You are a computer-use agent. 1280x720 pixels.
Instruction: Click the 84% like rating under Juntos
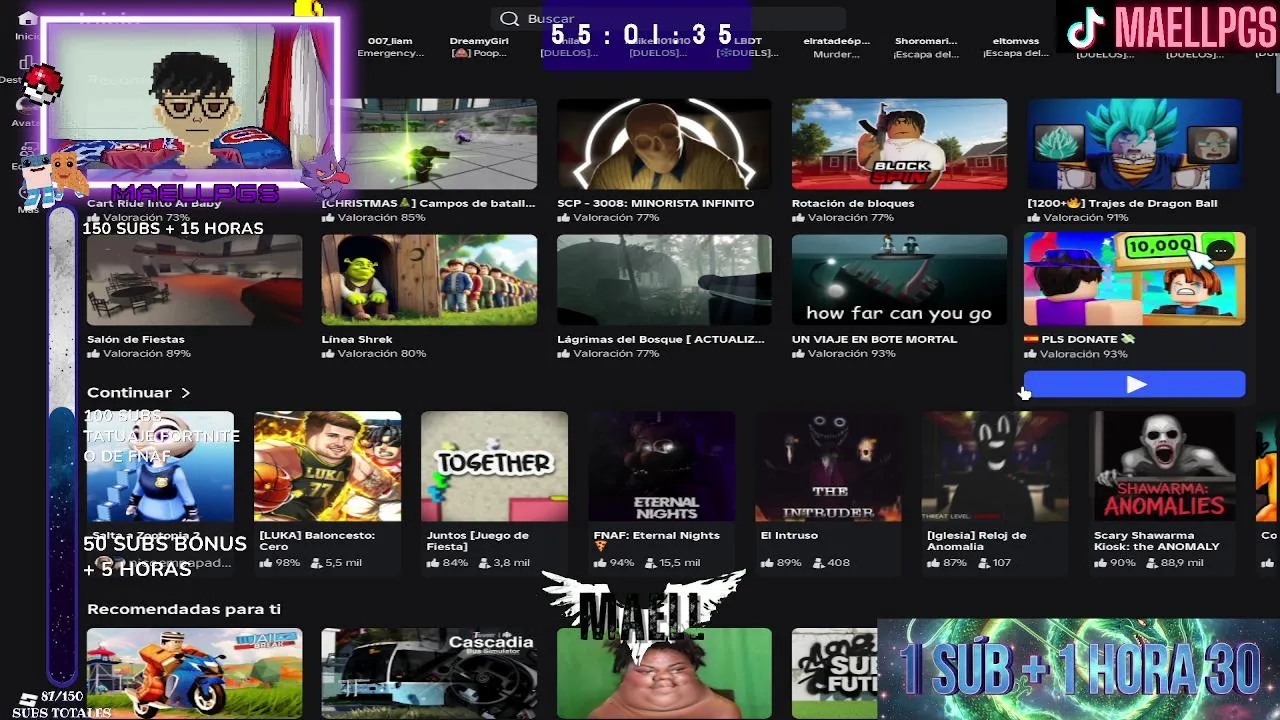[x=447, y=563]
